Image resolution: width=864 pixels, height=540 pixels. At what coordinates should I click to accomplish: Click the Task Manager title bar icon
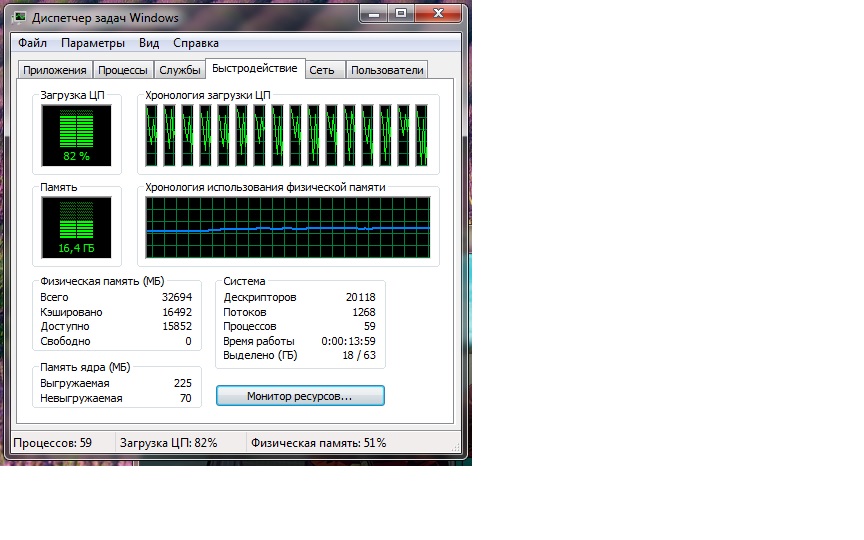(x=20, y=18)
